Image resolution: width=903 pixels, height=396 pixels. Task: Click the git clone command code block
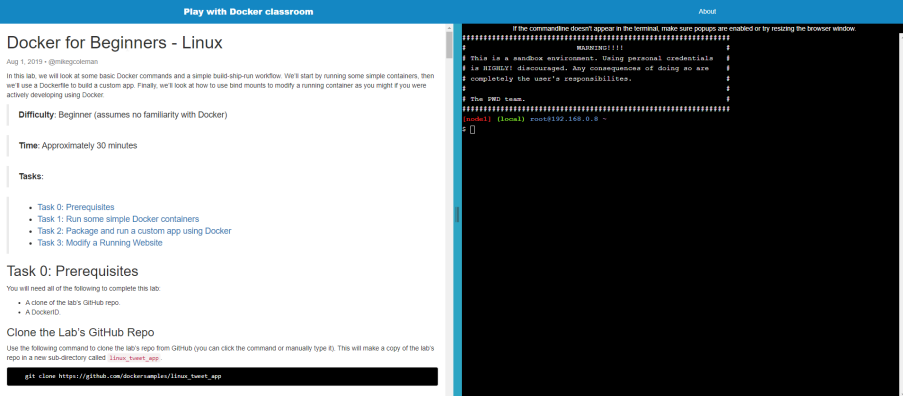click(x=222, y=376)
